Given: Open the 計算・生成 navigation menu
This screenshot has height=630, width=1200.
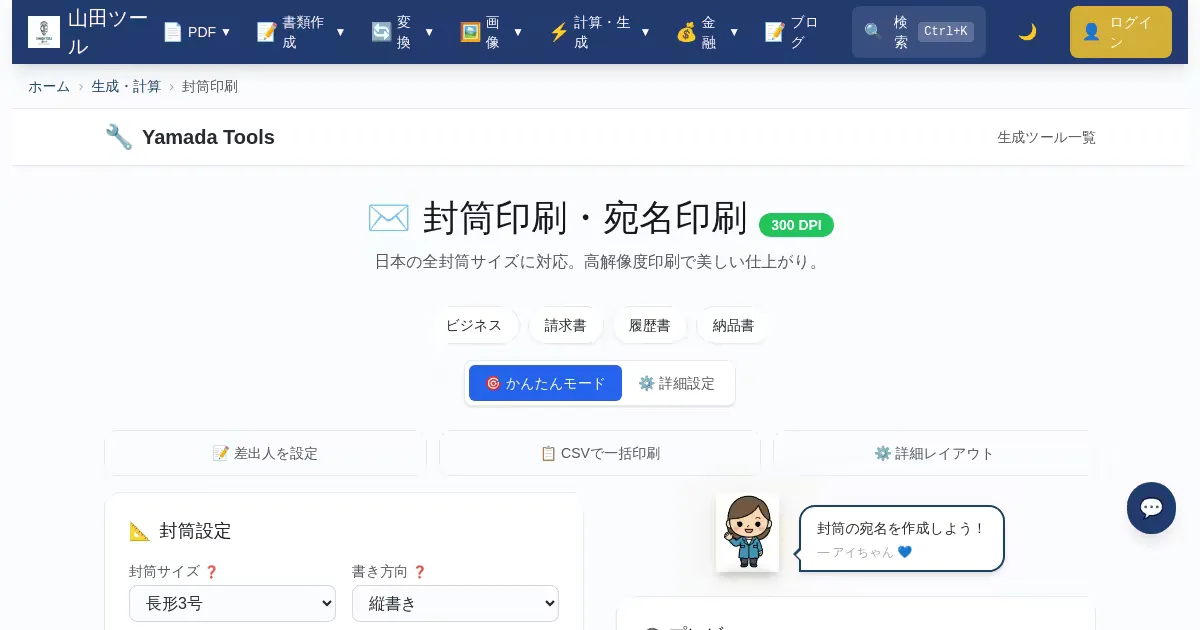Looking at the screenshot, I should click(599, 32).
